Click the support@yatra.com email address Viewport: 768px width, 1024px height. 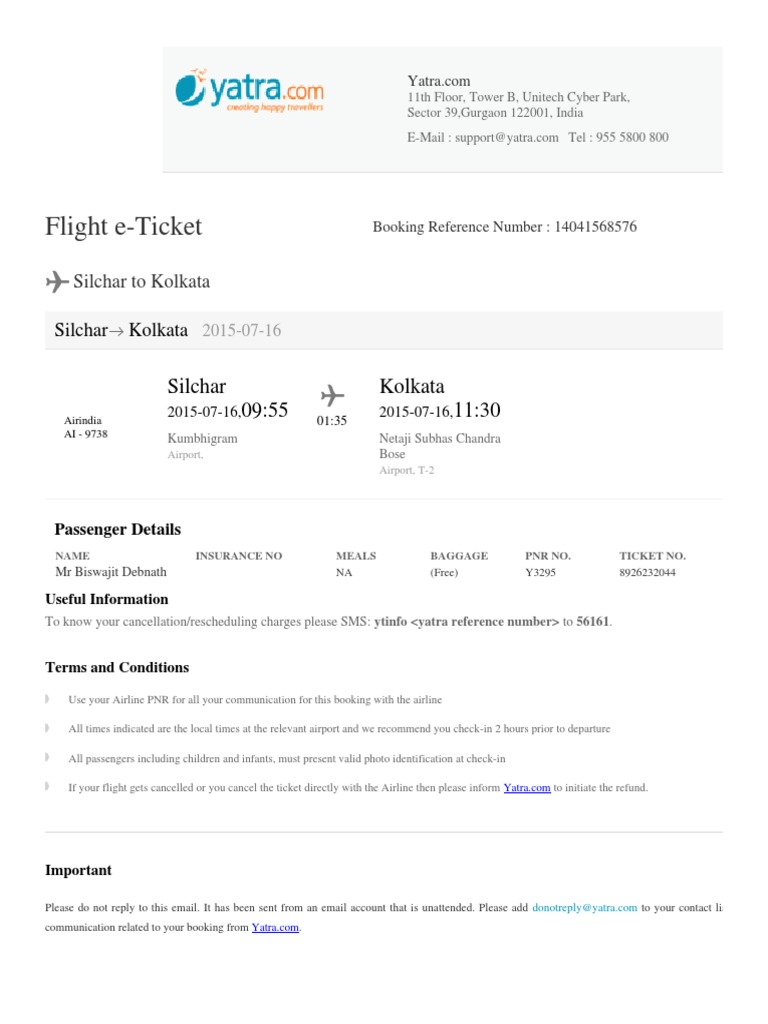tap(506, 138)
